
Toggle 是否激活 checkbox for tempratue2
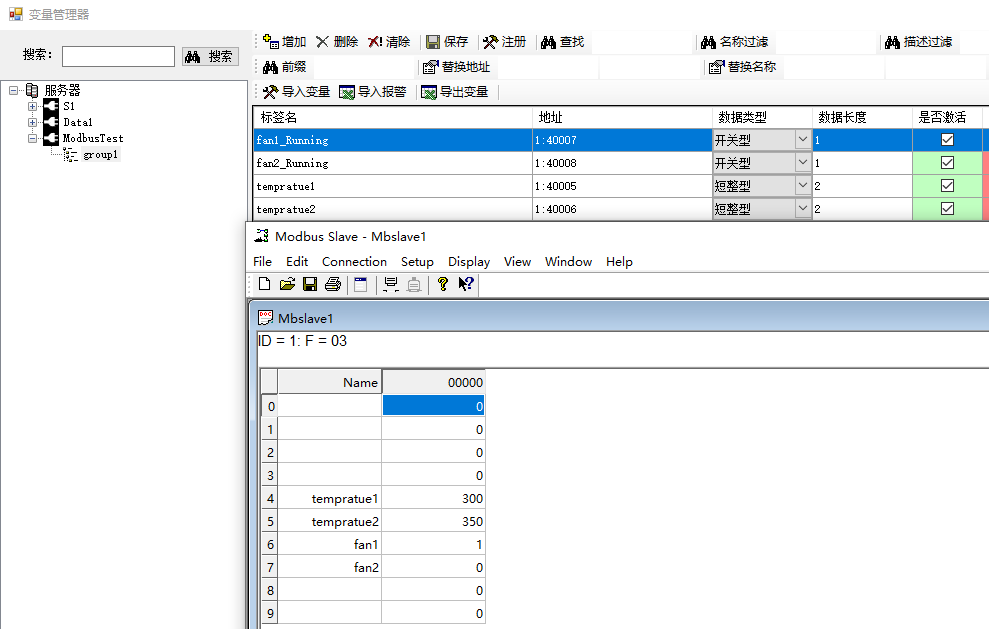coord(947,209)
